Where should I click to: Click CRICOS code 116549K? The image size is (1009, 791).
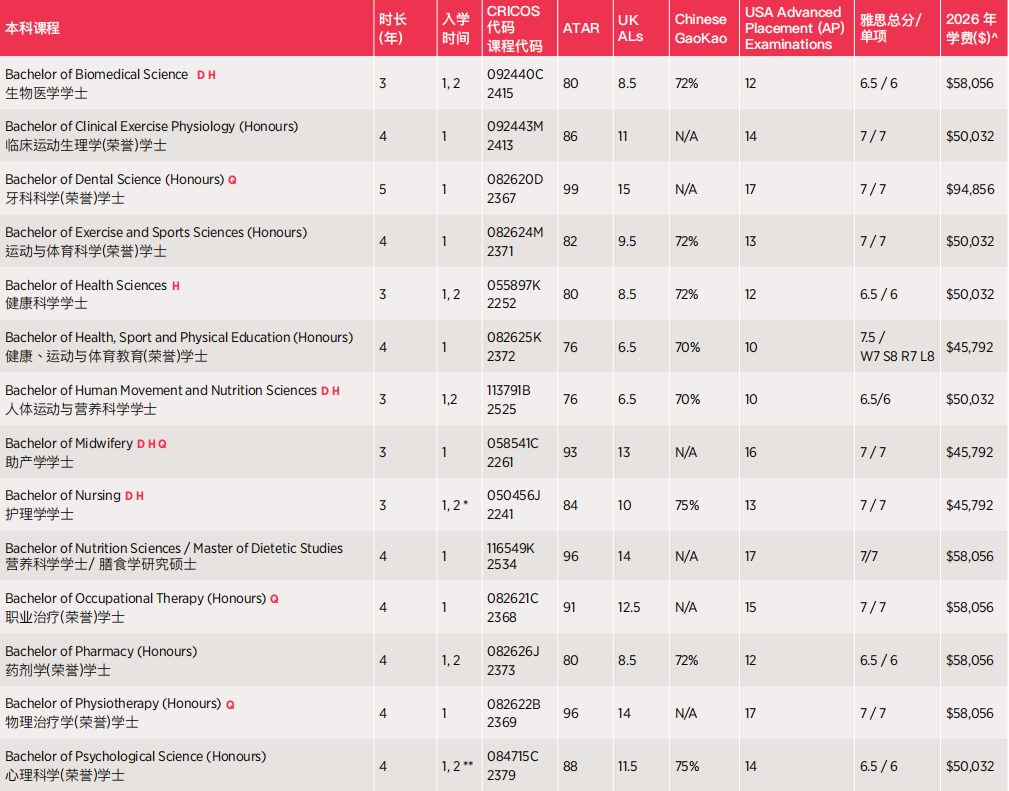tap(510, 548)
